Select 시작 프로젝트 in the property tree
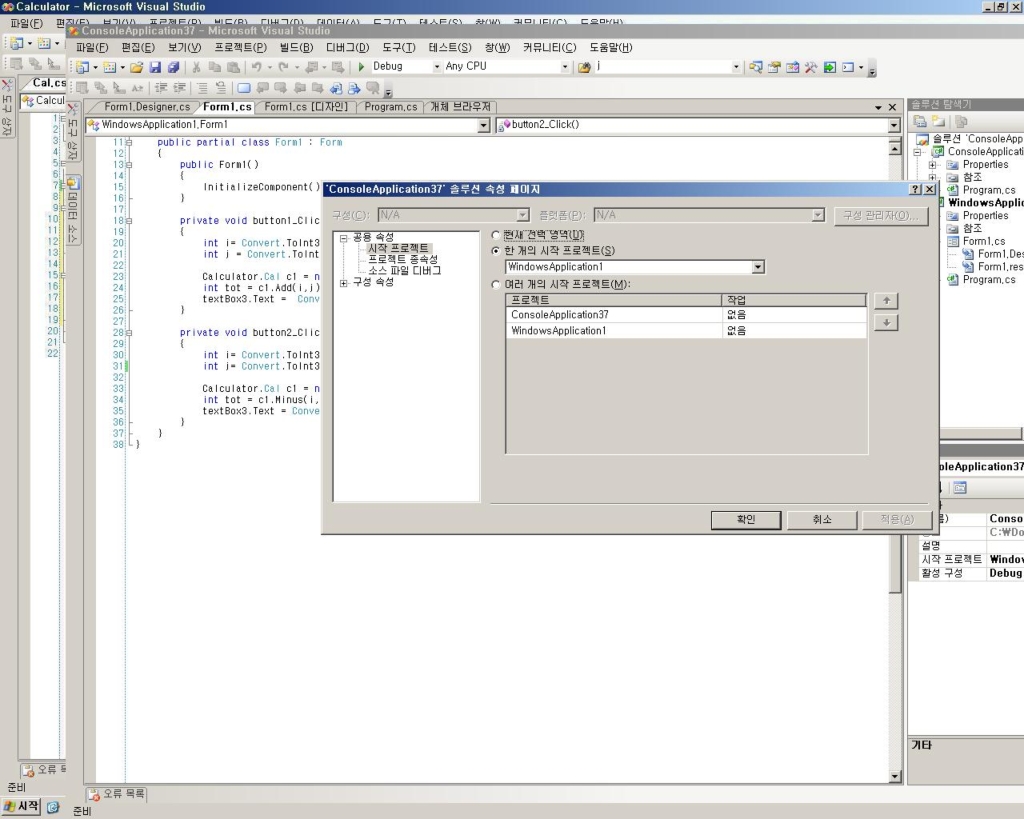 [x=398, y=248]
